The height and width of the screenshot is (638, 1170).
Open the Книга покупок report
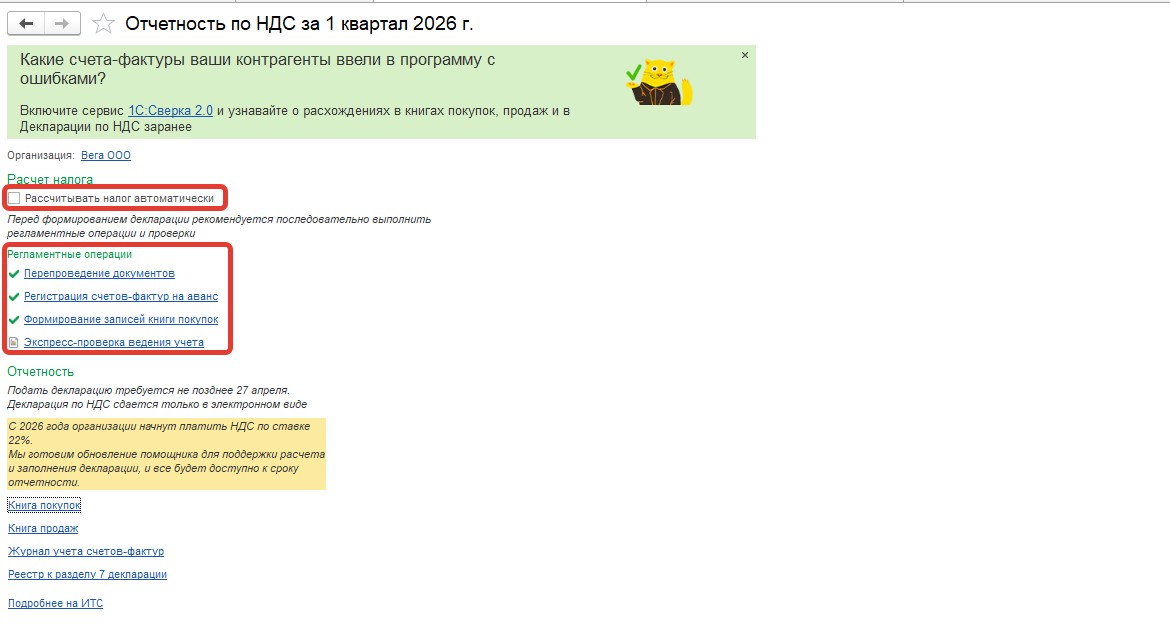44,506
